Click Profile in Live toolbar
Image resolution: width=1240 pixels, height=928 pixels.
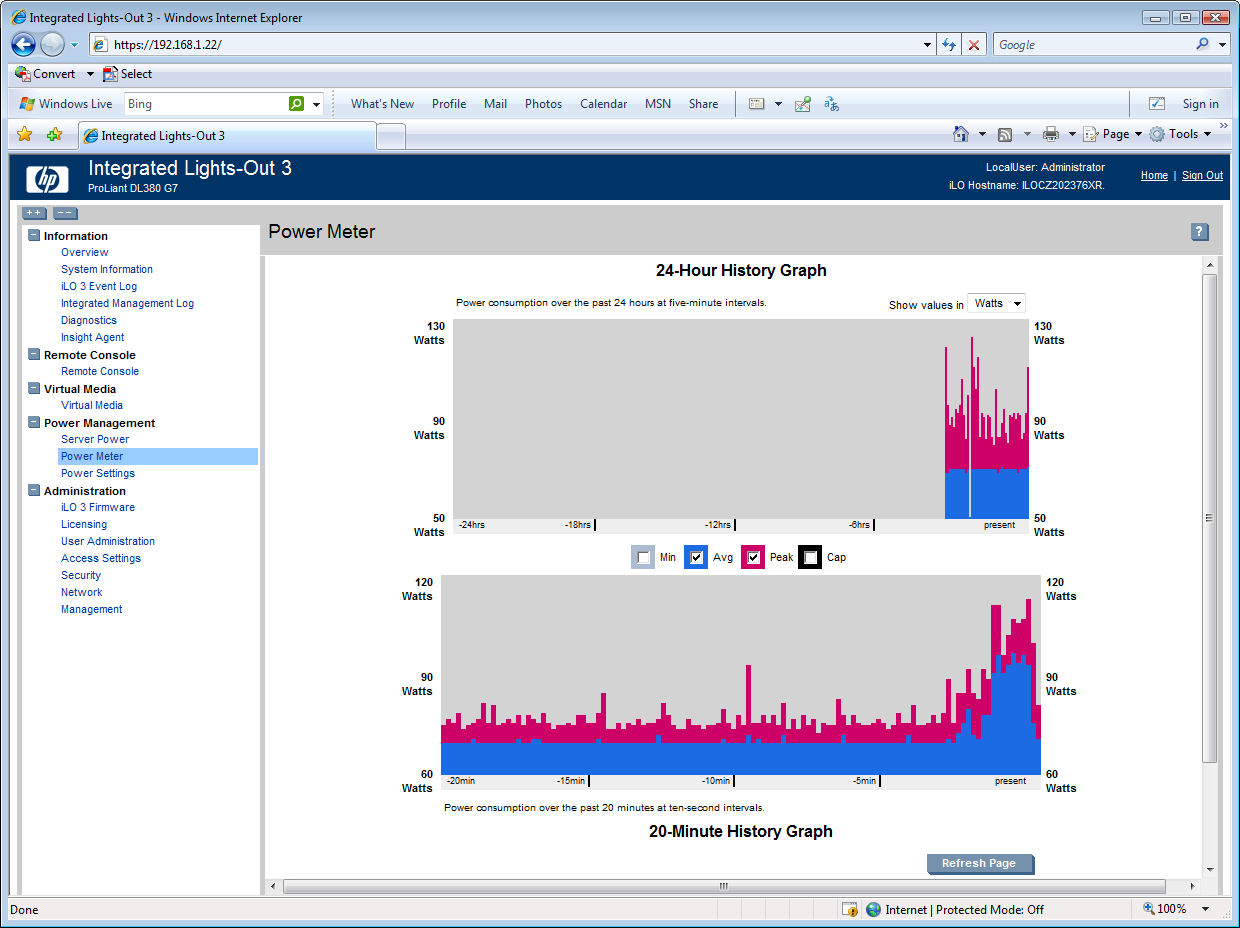pos(449,104)
